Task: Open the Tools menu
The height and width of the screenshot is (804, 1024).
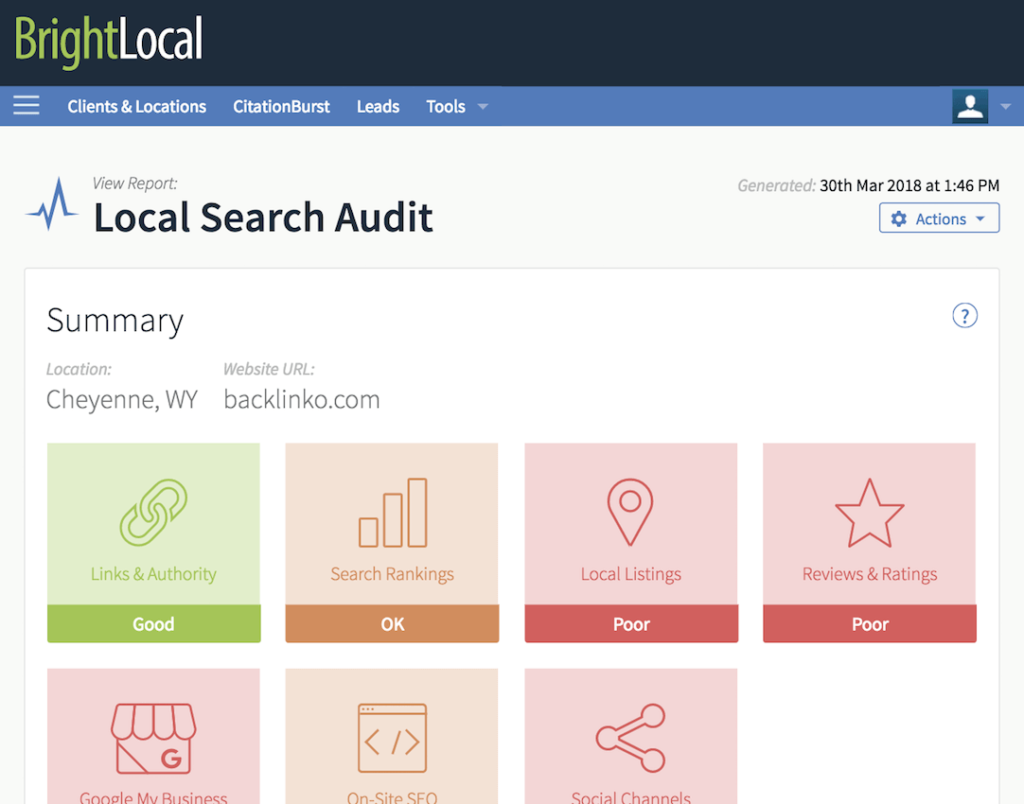Action: 445,106
